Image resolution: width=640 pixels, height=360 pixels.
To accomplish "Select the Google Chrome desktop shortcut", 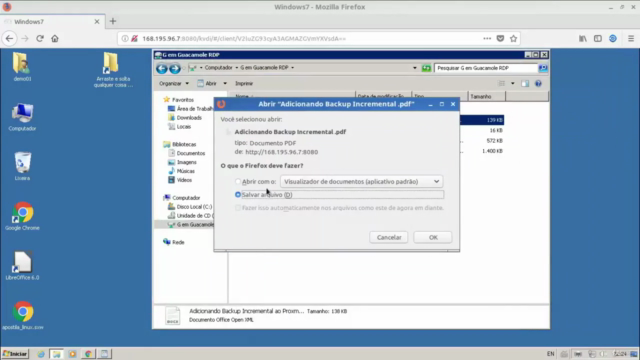I will (22, 216).
